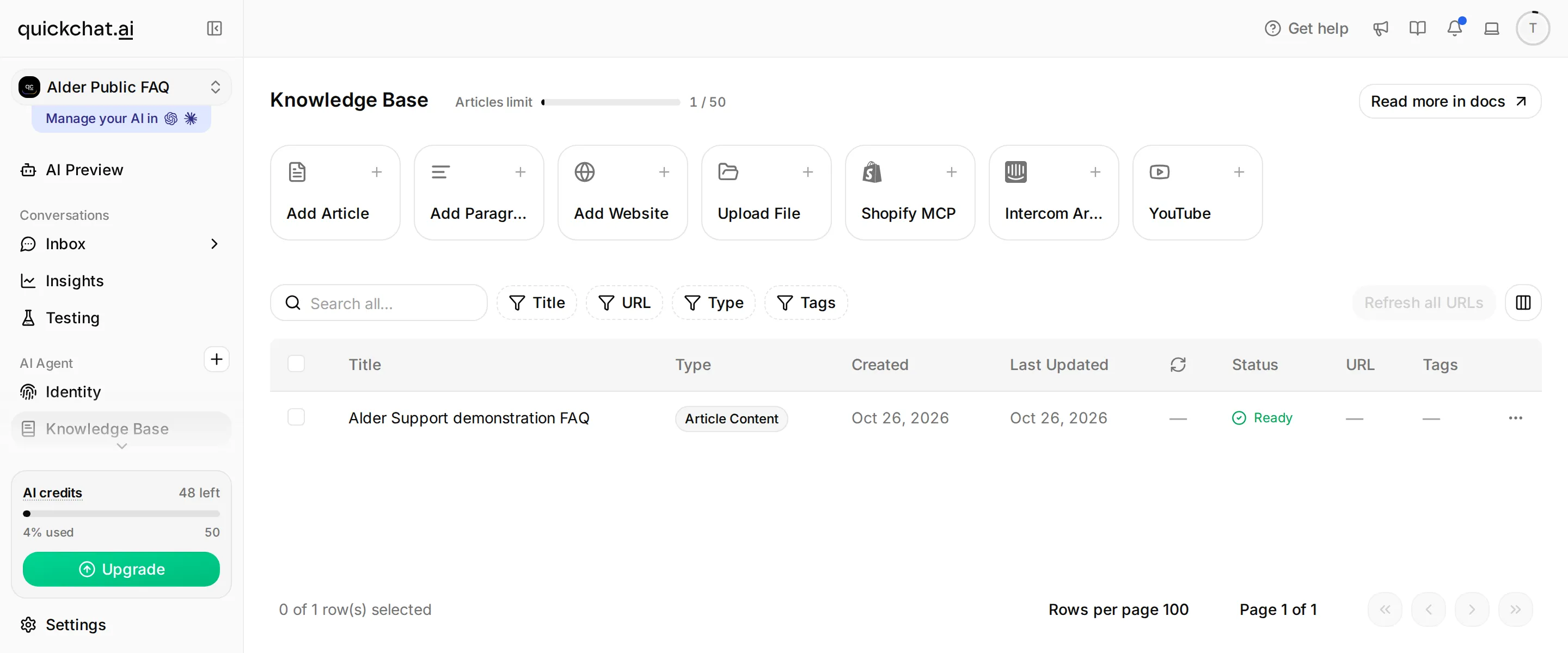The height and width of the screenshot is (653, 1568).
Task: Focus the Search all field
Action: (x=378, y=303)
